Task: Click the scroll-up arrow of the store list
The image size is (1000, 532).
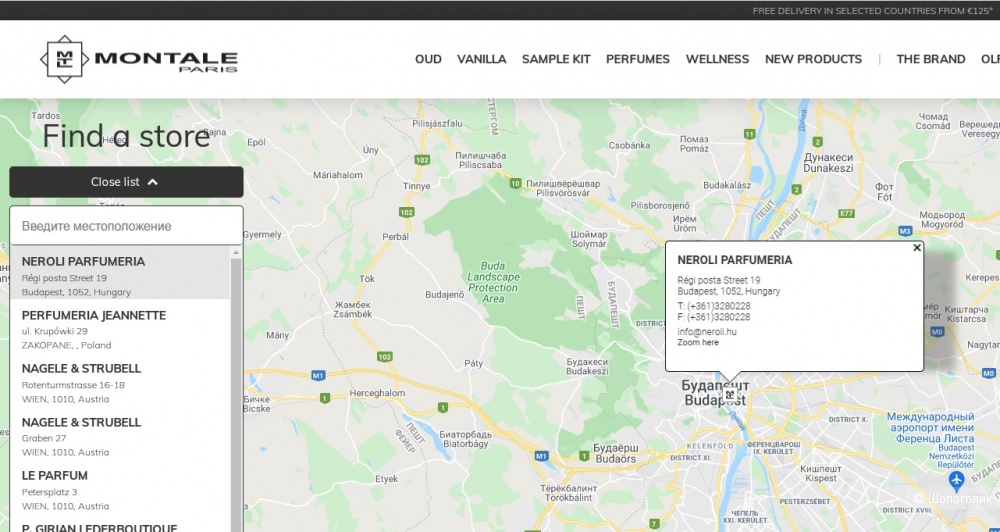Action: pyautogui.click(x=236, y=253)
